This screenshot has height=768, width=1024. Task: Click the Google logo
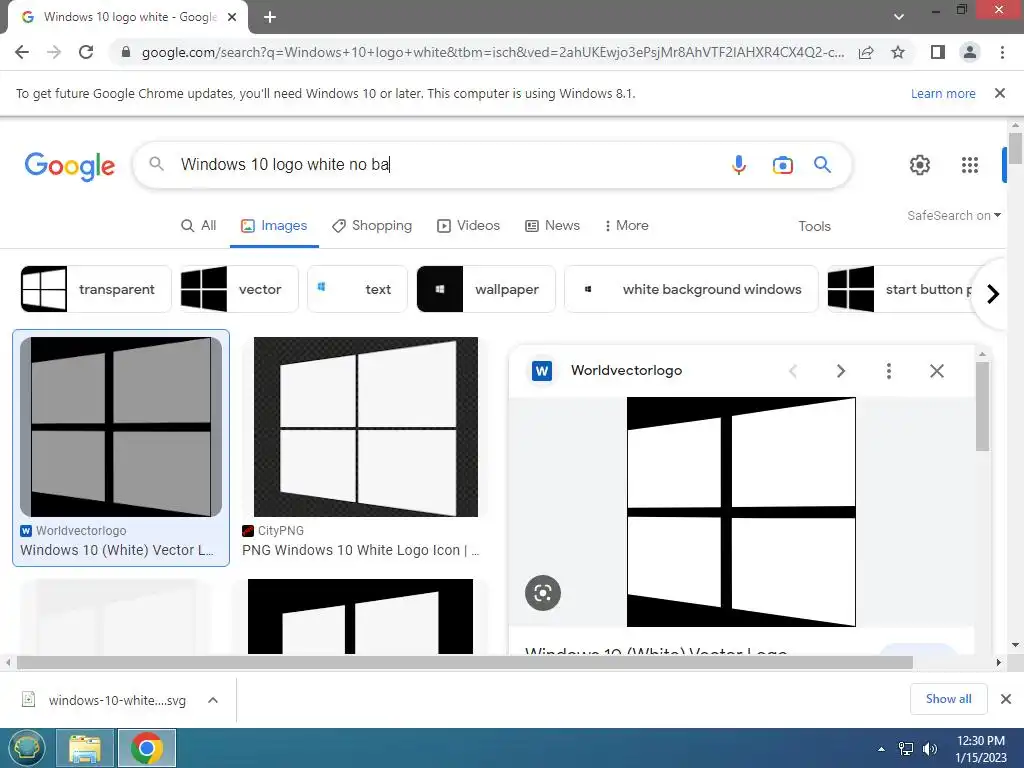point(70,166)
